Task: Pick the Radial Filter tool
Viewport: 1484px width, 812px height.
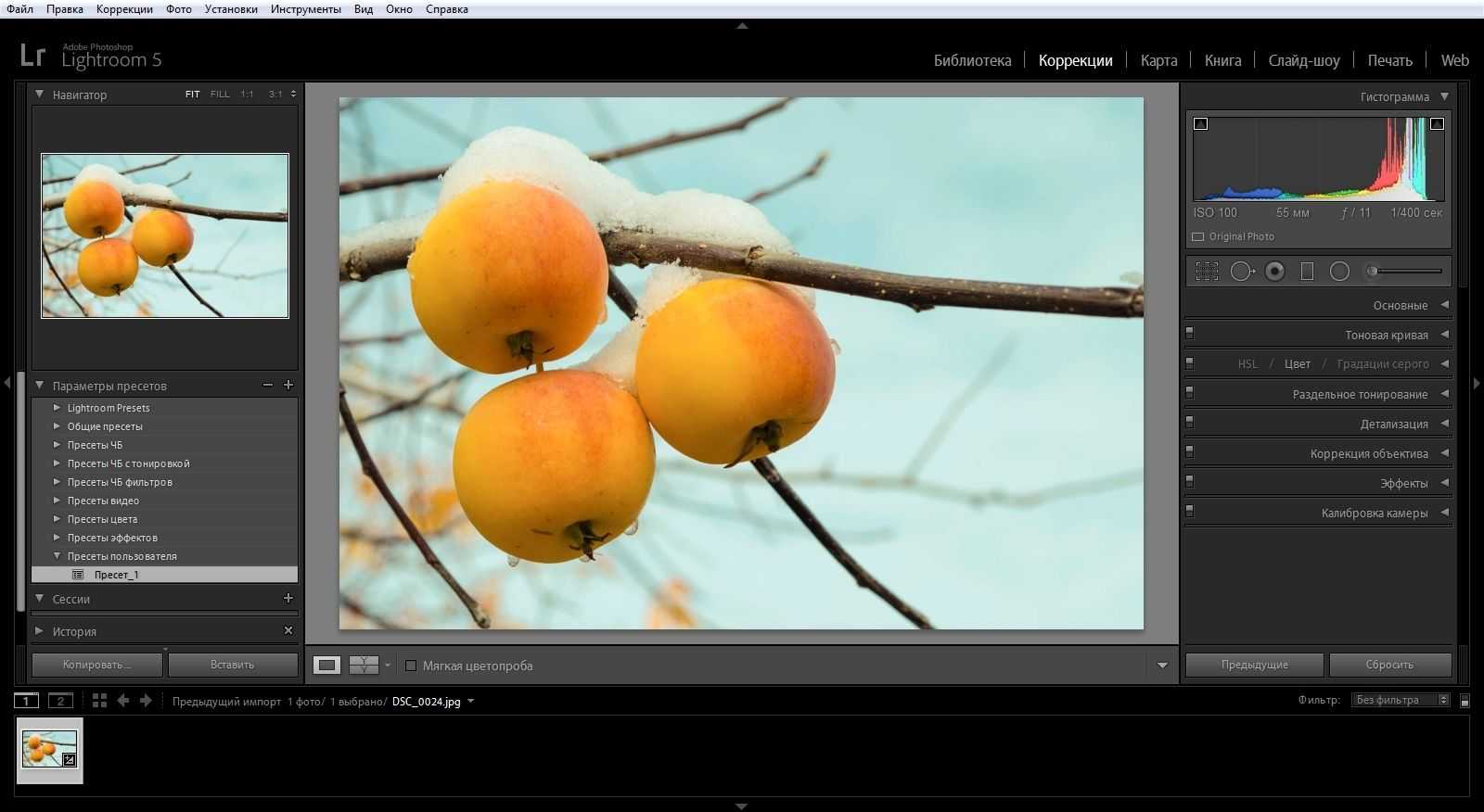Action: pos(1339,272)
